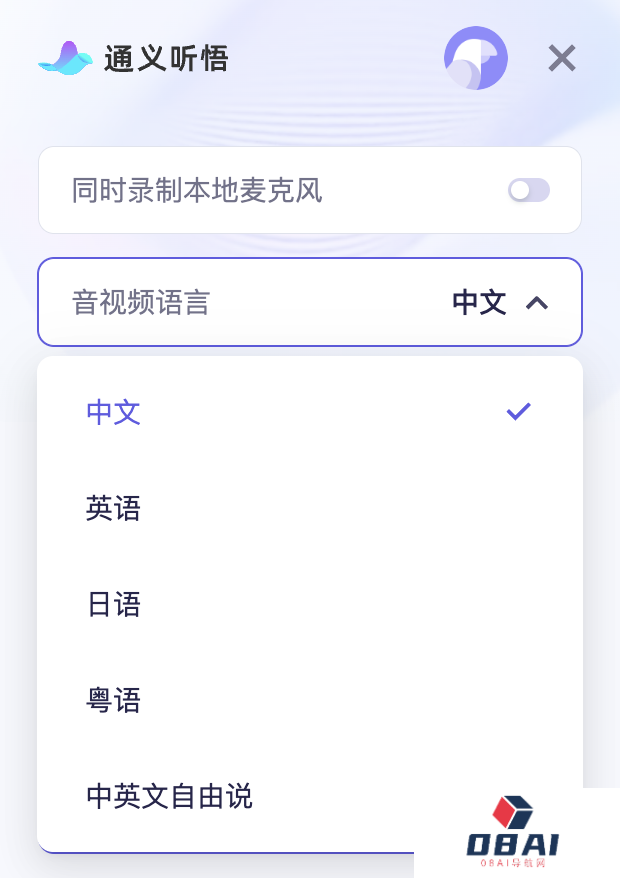
Task: Pick 粤语 in the language dropdown list
Action: click(x=114, y=701)
